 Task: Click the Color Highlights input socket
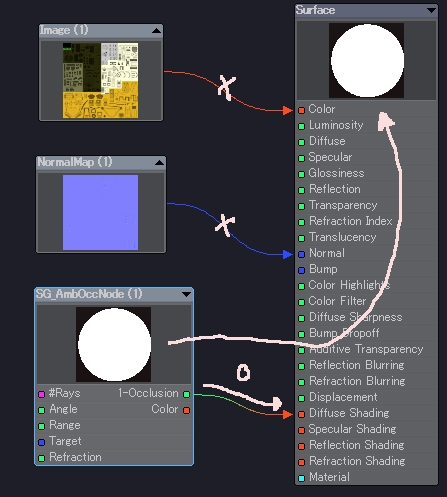point(301,286)
